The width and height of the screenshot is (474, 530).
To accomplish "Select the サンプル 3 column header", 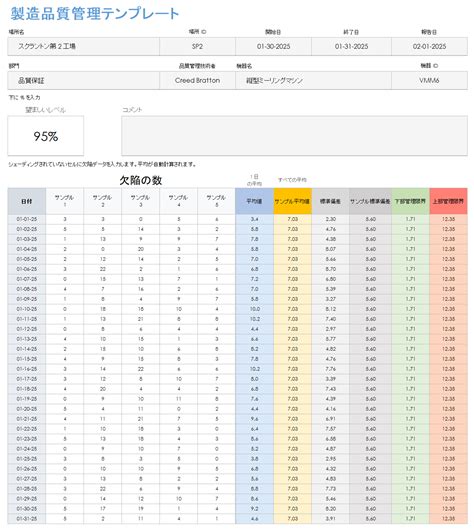I will [140, 201].
